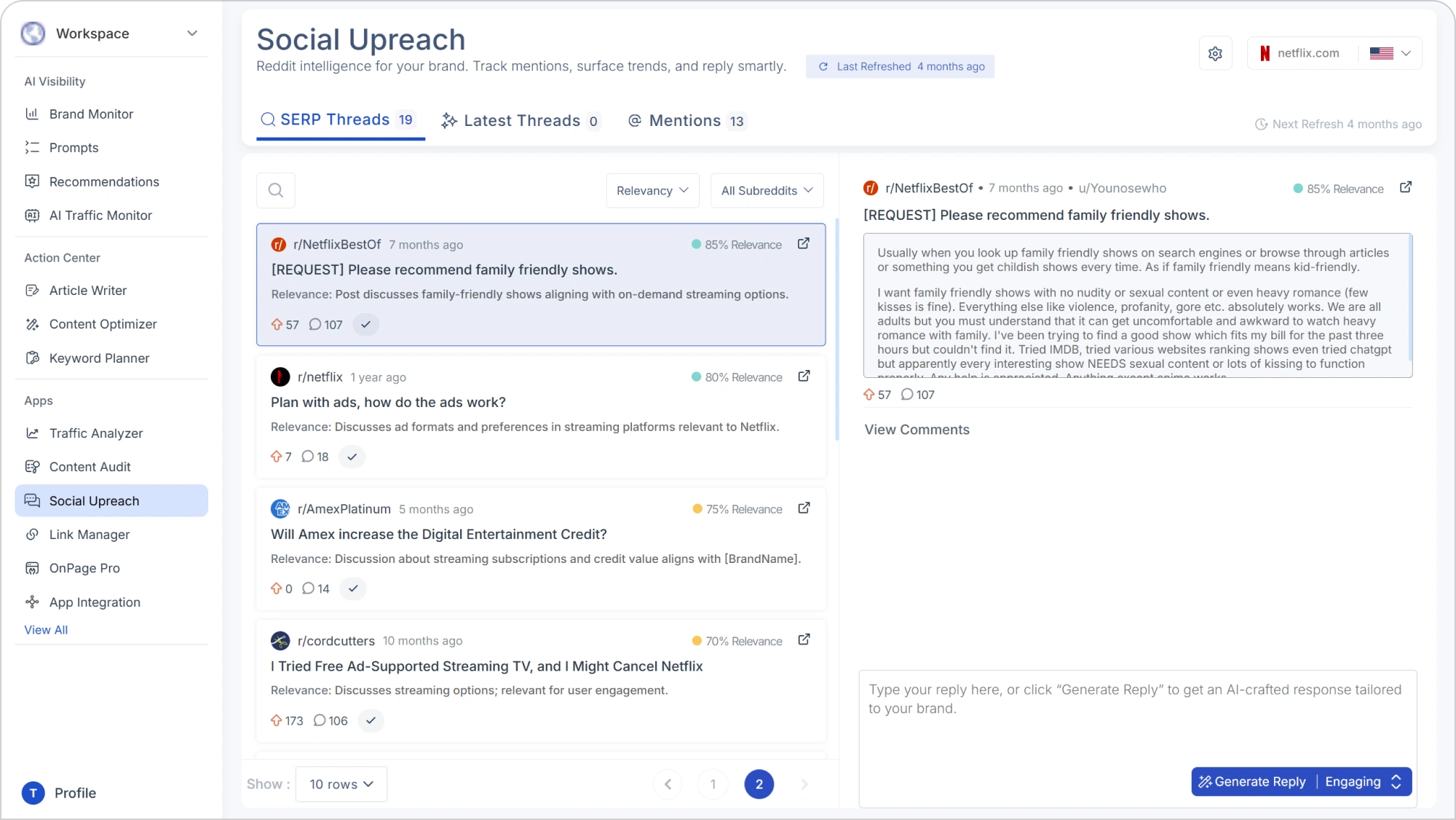Viewport: 1456px width, 820px height.
Task: Click the View All apps link
Action: (x=46, y=630)
